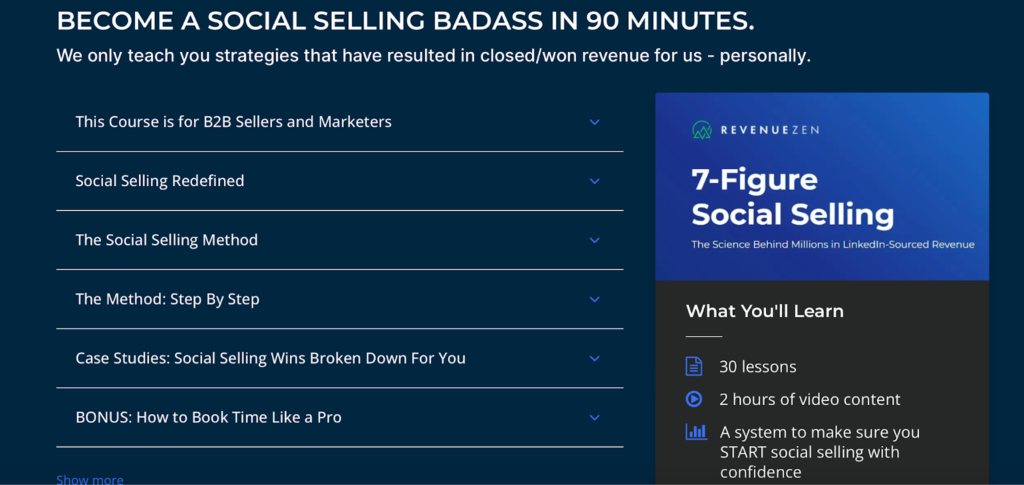Click the 7-Figure Social Selling course banner
The height and width of the screenshot is (485, 1024).
(822, 187)
